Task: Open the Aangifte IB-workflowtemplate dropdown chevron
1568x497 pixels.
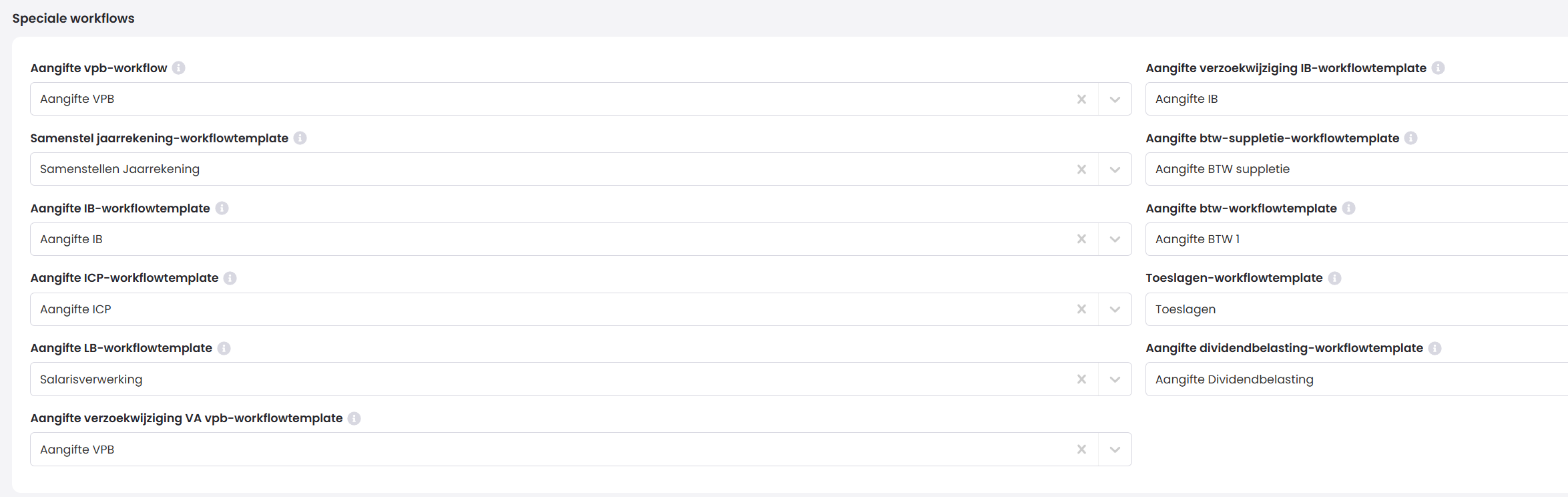Action: click(1115, 239)
